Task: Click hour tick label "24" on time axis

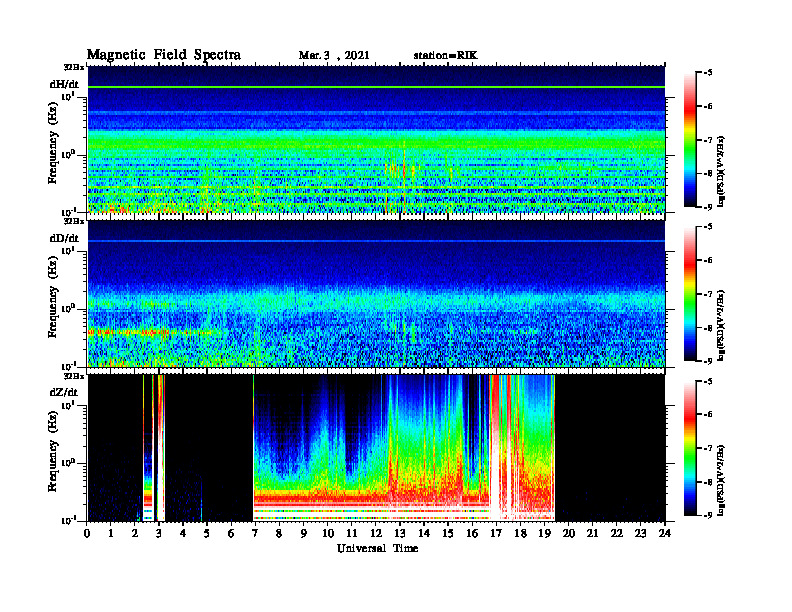Action: (665, 534)
